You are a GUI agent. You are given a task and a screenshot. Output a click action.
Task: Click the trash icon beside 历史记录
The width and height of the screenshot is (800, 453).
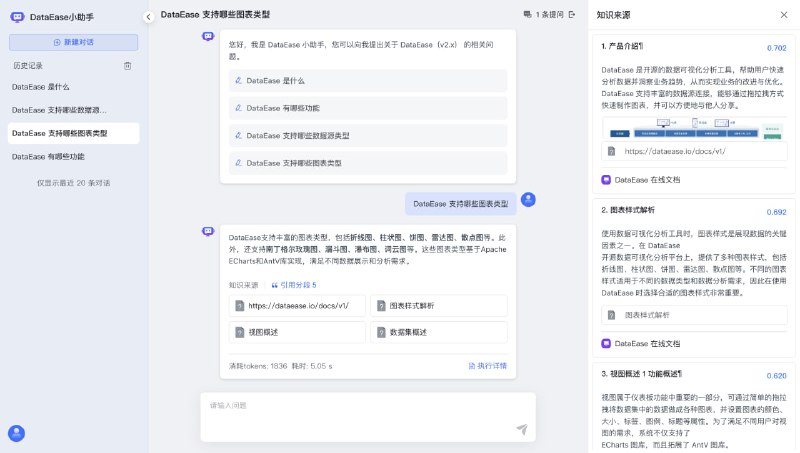127,65
